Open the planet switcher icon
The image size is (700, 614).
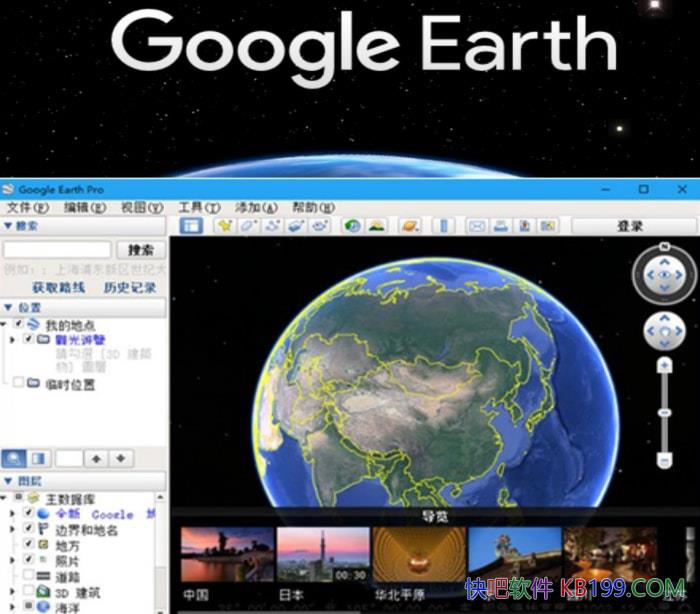[x=410, y=226]
